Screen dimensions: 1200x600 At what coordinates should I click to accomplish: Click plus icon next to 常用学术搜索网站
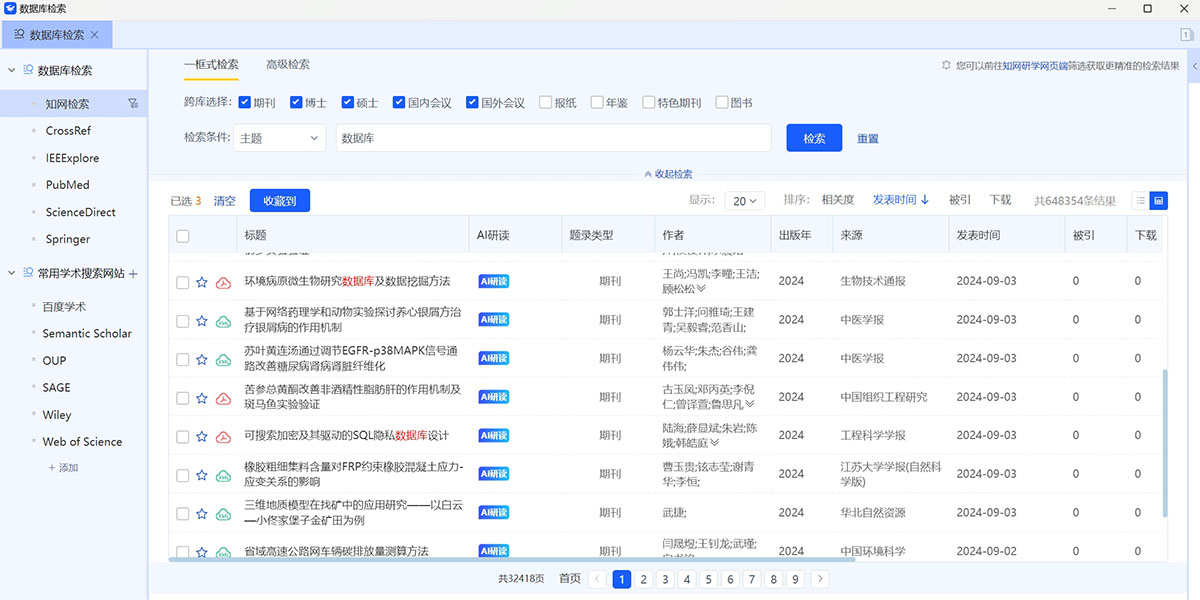pos(134,273)
